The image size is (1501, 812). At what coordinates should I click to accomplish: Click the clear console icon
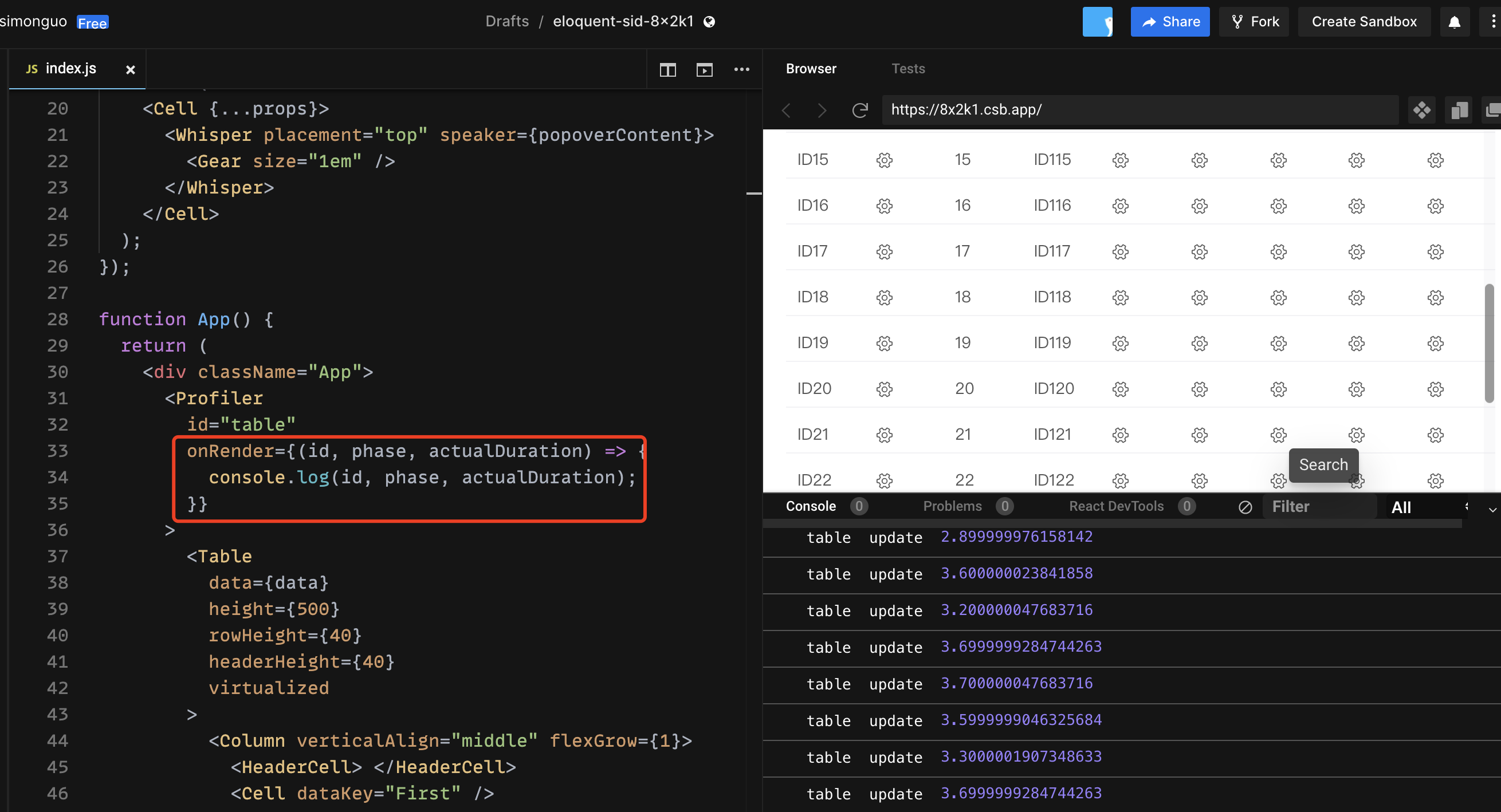1245,506
